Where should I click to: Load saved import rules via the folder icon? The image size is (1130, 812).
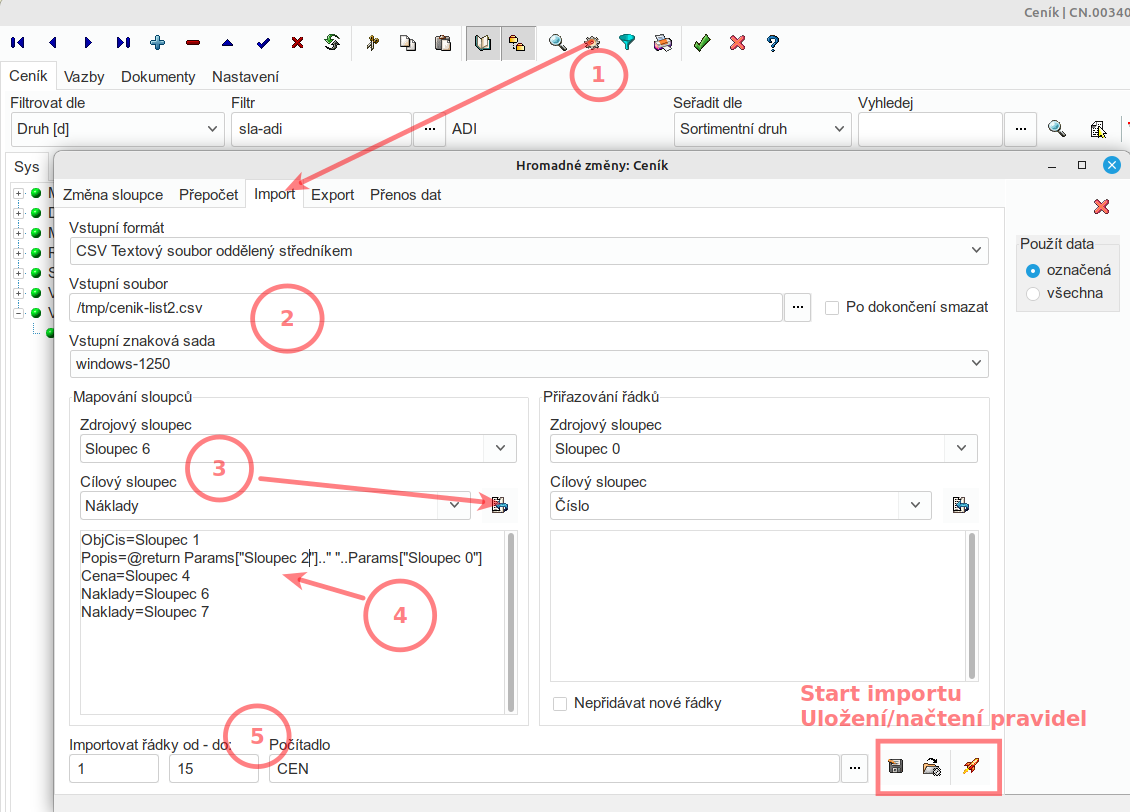(x=932, y=767)
